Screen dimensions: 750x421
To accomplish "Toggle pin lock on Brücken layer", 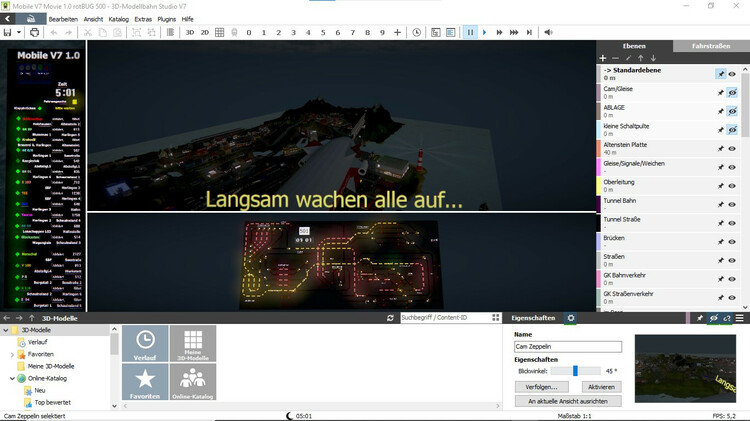I will [718, 243].
